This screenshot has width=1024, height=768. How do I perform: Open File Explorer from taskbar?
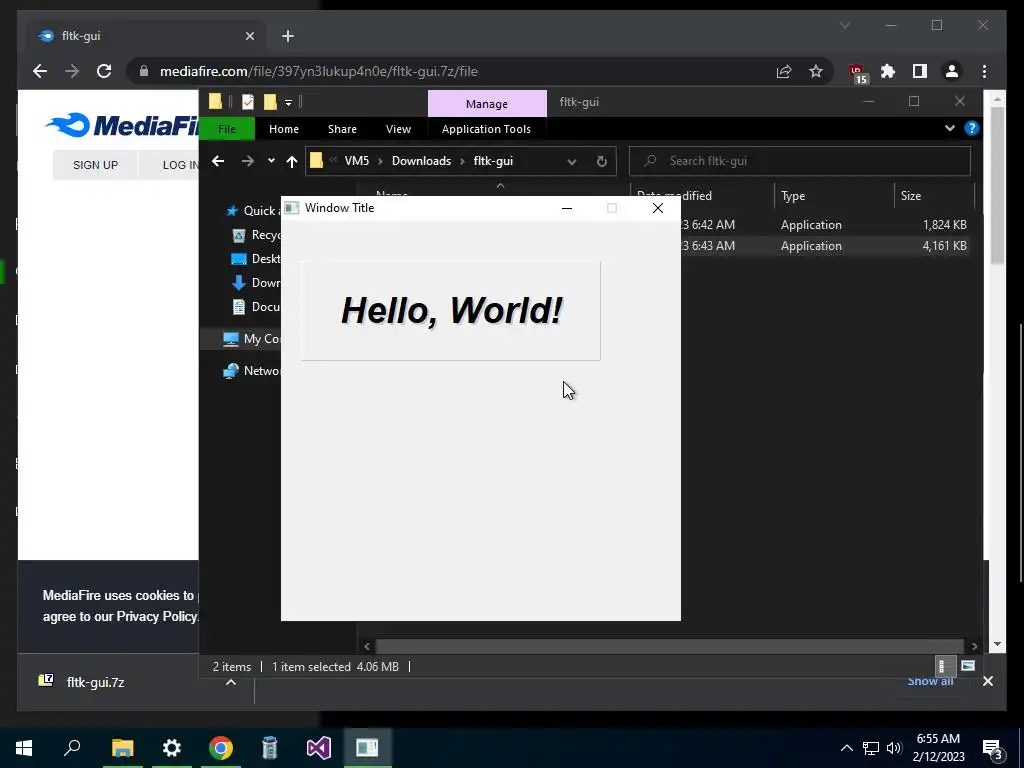click(x=122, y=748)
